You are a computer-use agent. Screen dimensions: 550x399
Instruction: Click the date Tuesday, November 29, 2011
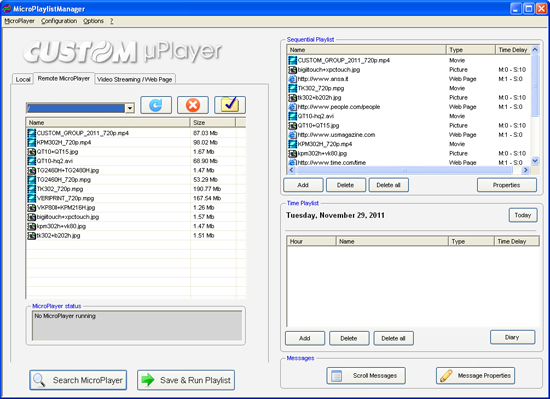pyautogui.click(x=335, y=215)
